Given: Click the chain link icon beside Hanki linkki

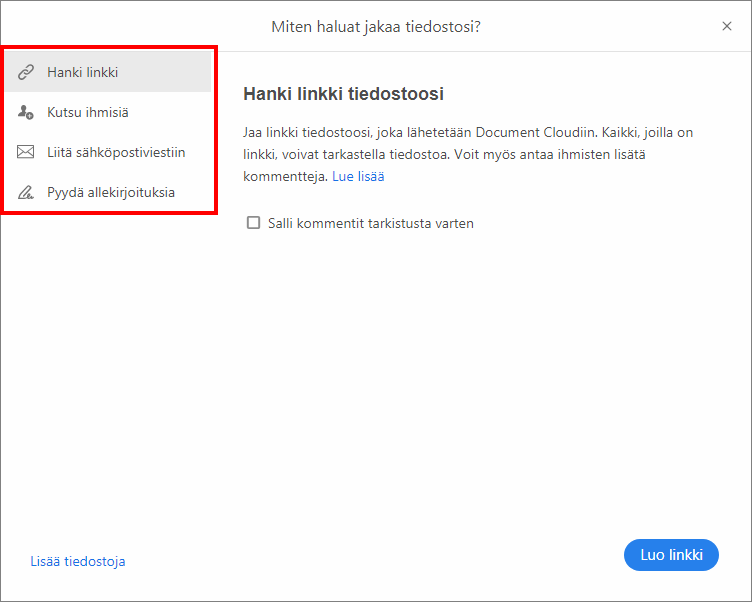Looking at the screenshot, I should coord(27,73).
